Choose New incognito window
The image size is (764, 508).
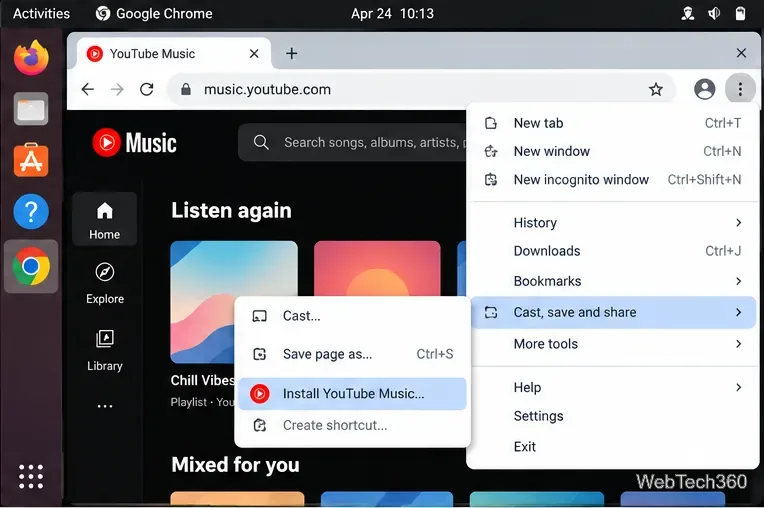612,180
